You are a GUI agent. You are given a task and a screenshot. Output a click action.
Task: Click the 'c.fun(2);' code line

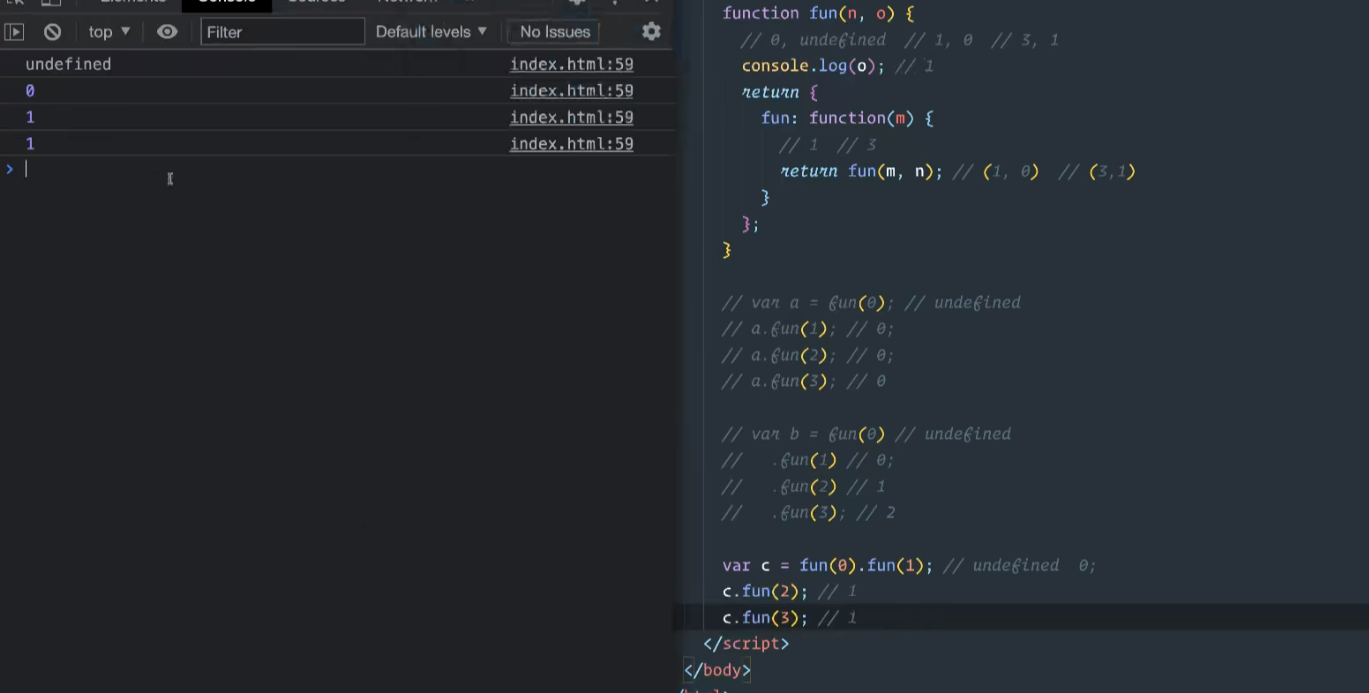764,592
